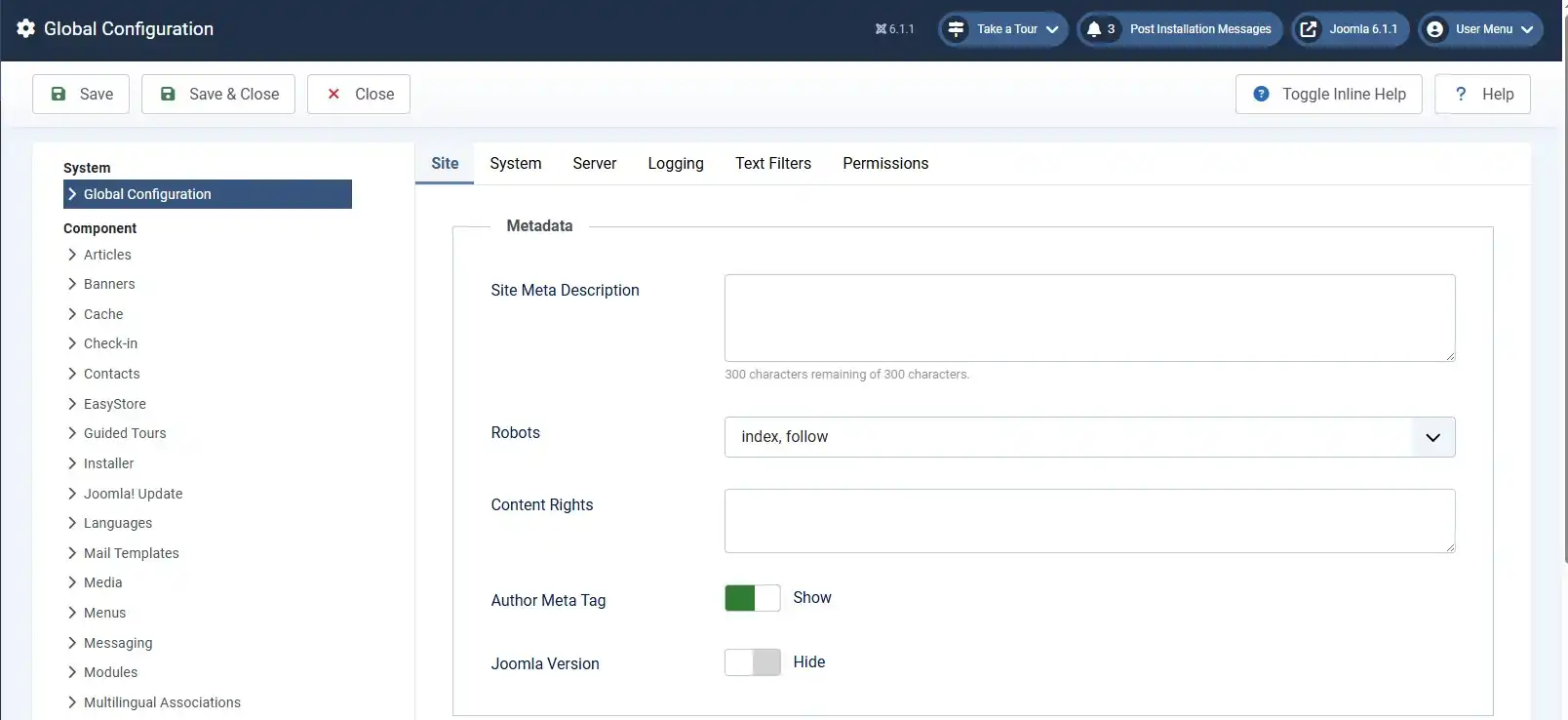
Task: Click the Site Meta Description label
Action: 565,290
